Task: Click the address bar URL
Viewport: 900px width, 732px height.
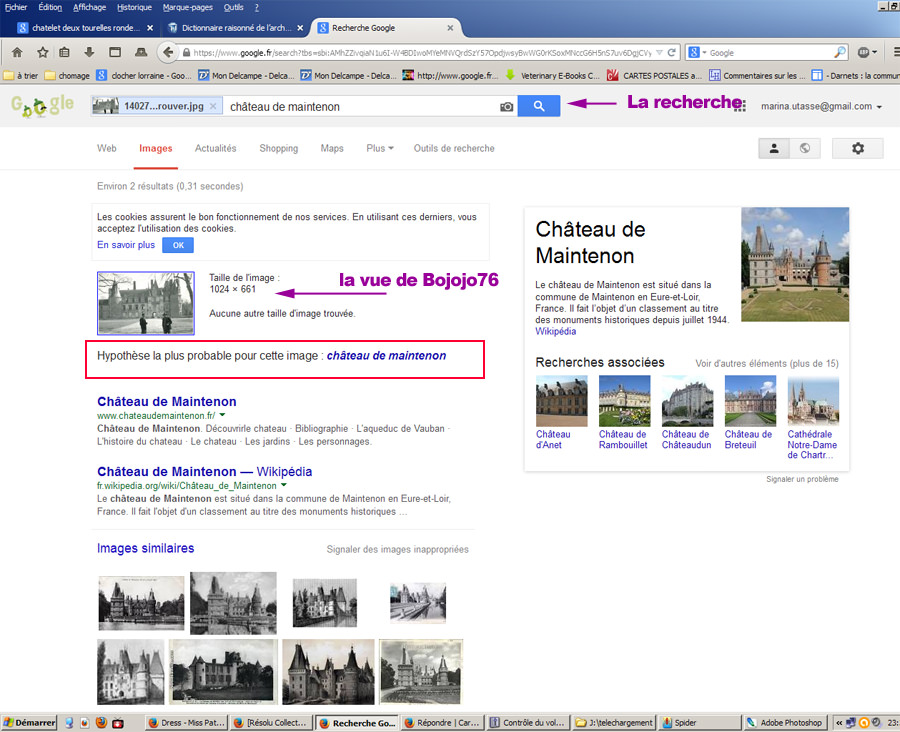Action: tap(422, 52)
